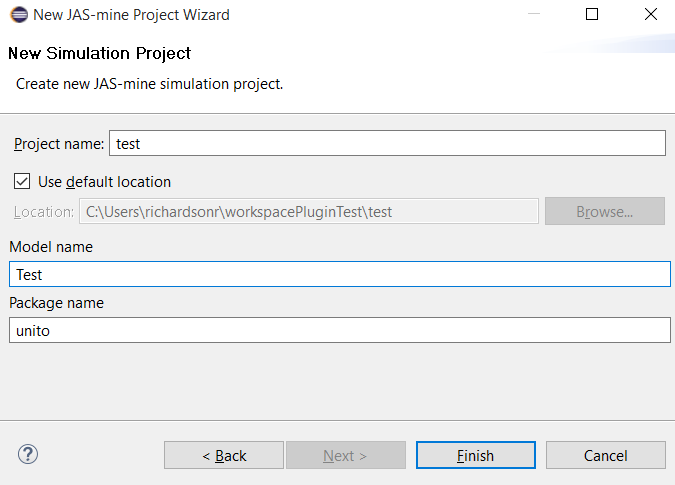This screenshot has height=485, width=675.
Task: Uncheck the Use default location checkbox
Action: pos(22,182)
